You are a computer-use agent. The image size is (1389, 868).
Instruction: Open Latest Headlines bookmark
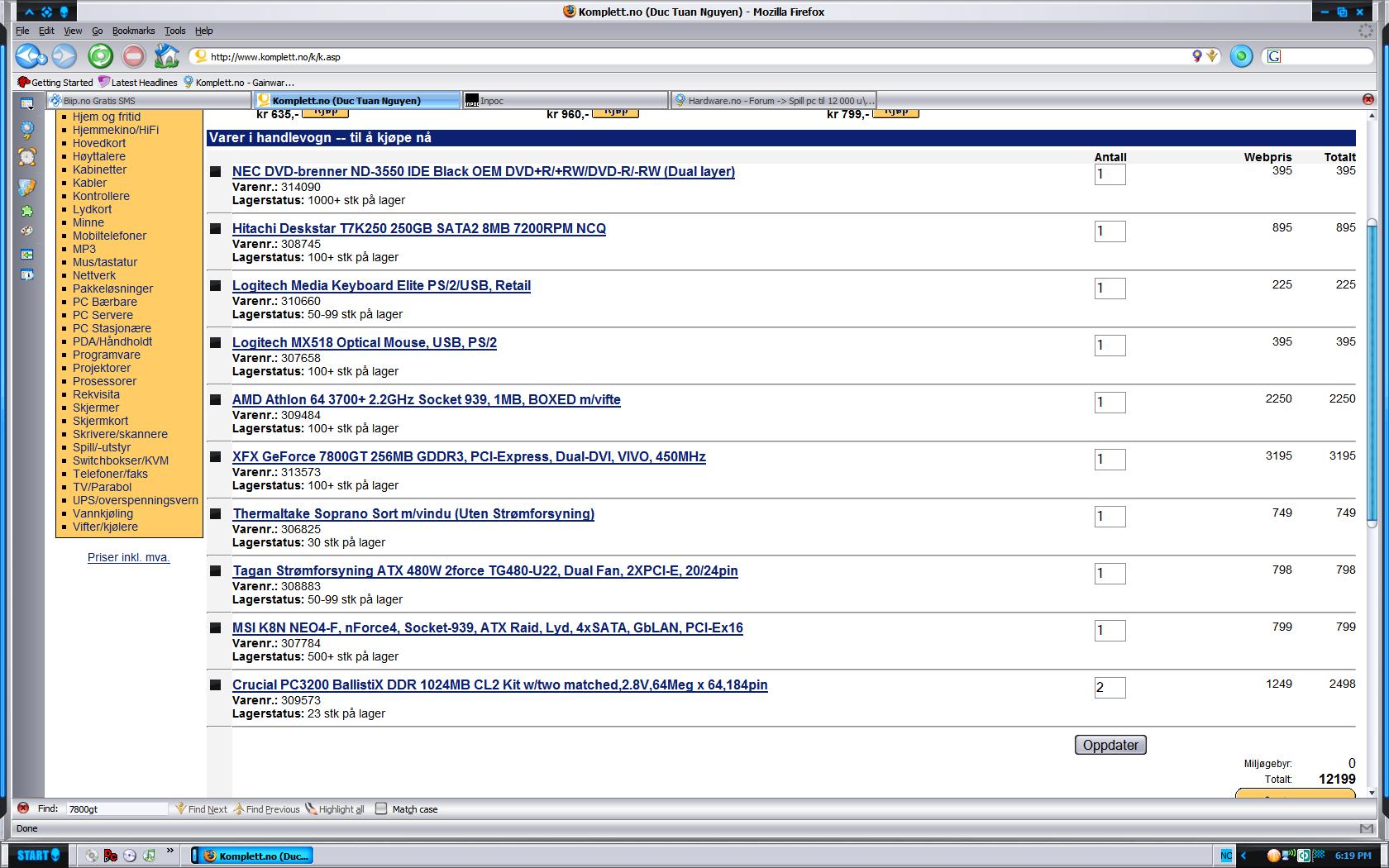[x=137, y=82]
